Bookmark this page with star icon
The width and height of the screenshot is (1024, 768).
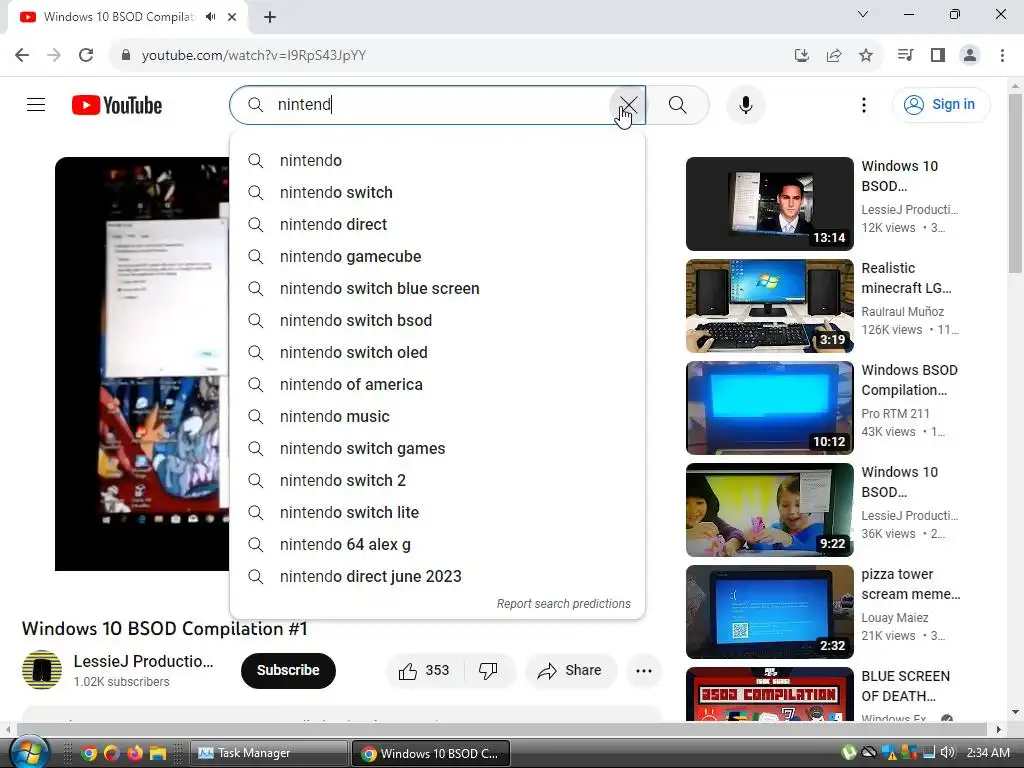[x=866, y=55]
